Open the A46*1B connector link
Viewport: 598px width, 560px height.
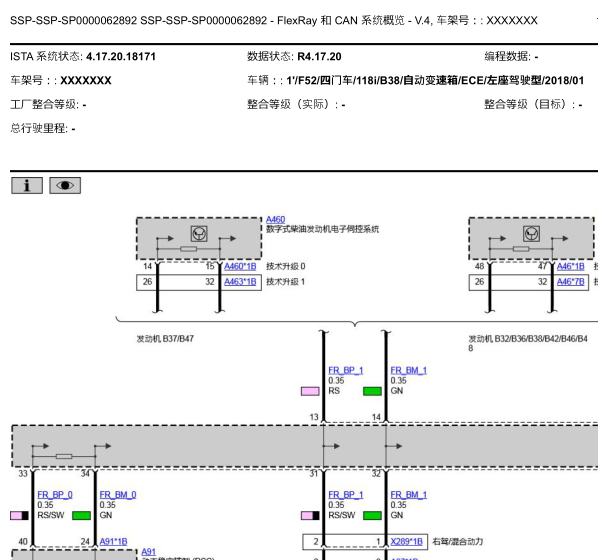[571, 266]
